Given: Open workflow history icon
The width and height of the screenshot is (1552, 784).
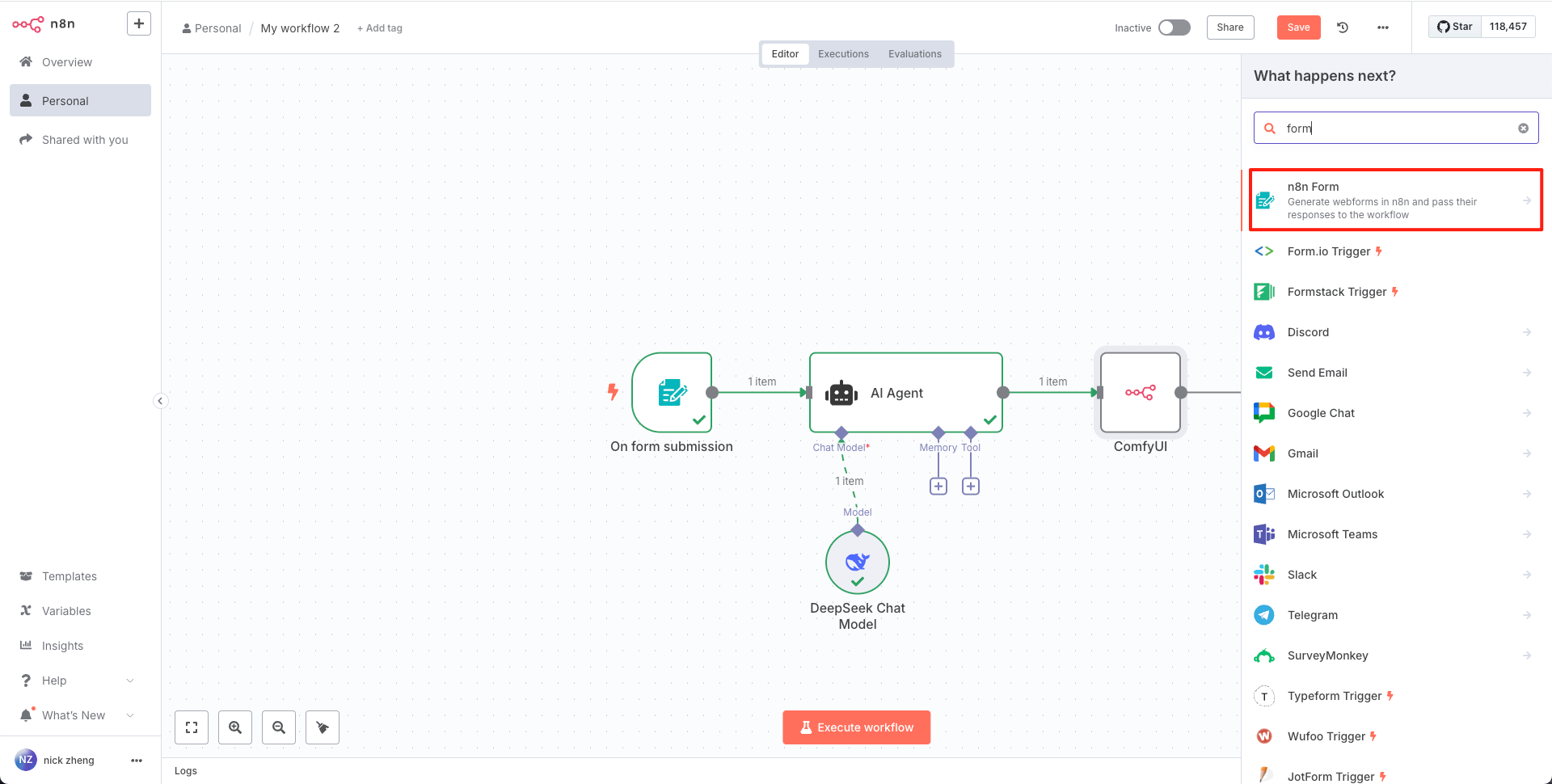Looking at the screenshot, I should point(1343,27).
